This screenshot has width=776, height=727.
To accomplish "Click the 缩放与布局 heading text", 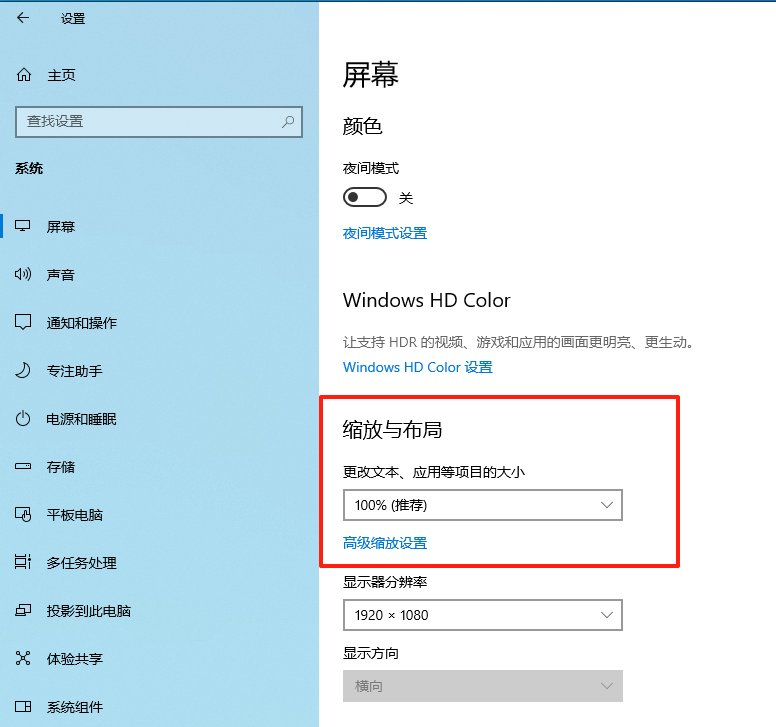I will tap(392, 429).
